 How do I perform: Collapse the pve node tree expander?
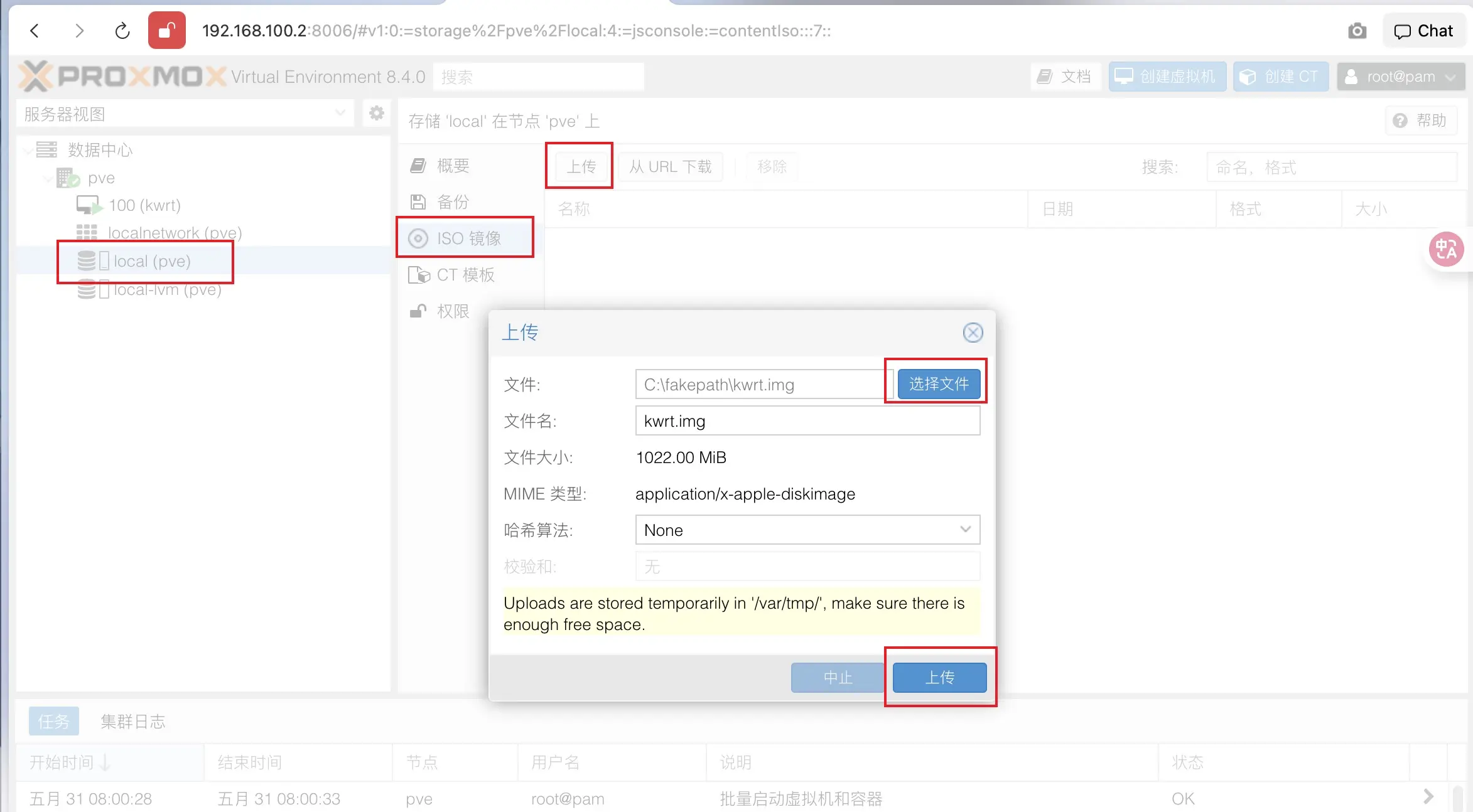click(x=48, y=179)
